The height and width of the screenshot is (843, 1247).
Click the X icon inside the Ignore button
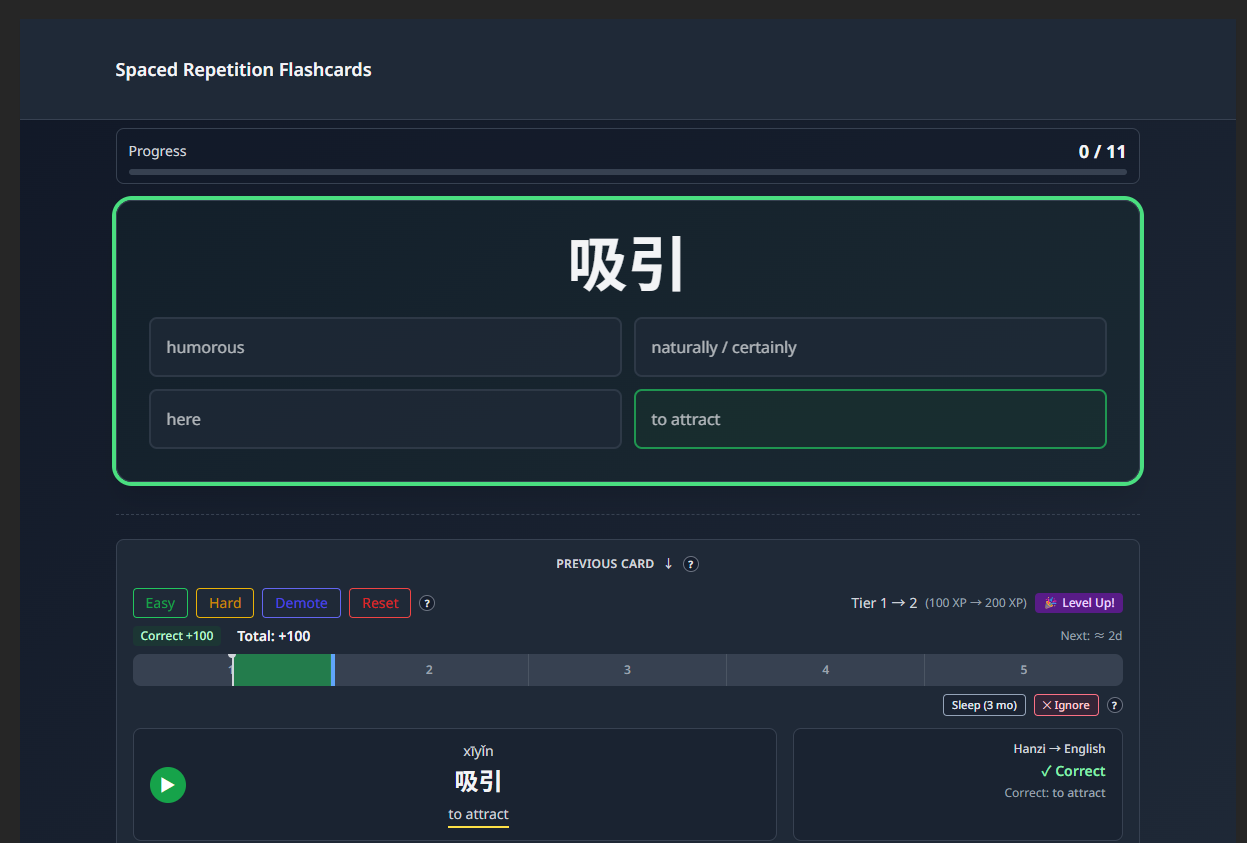[1045, 705]
